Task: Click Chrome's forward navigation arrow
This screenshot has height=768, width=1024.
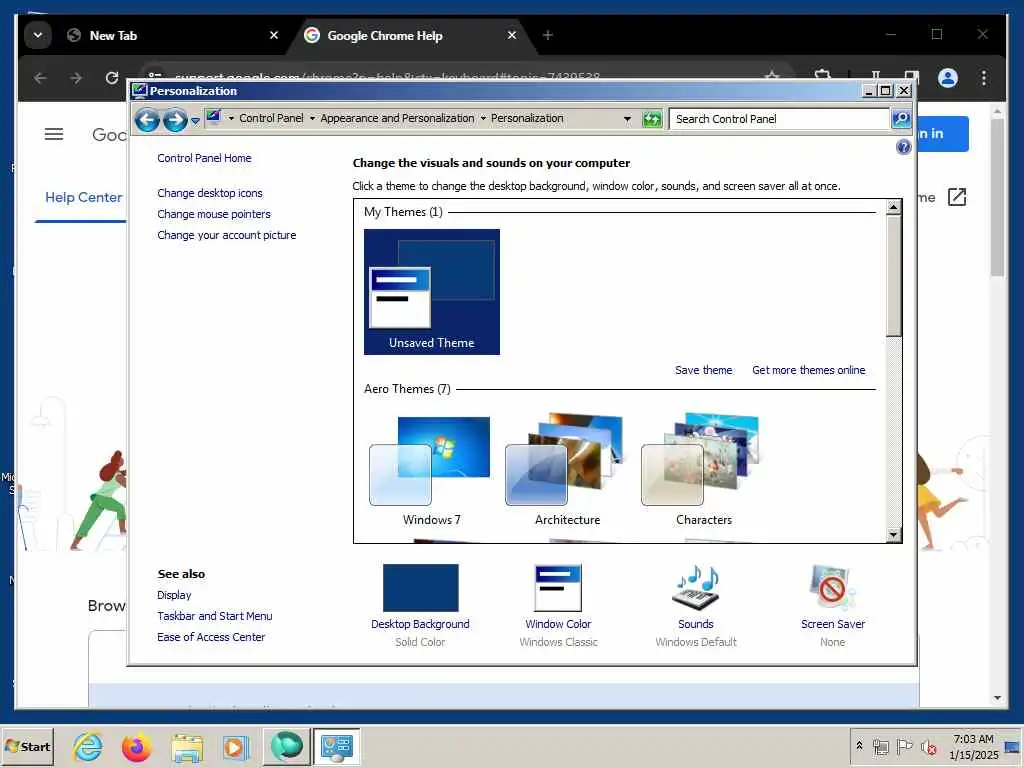Action: tap(76, 78)
